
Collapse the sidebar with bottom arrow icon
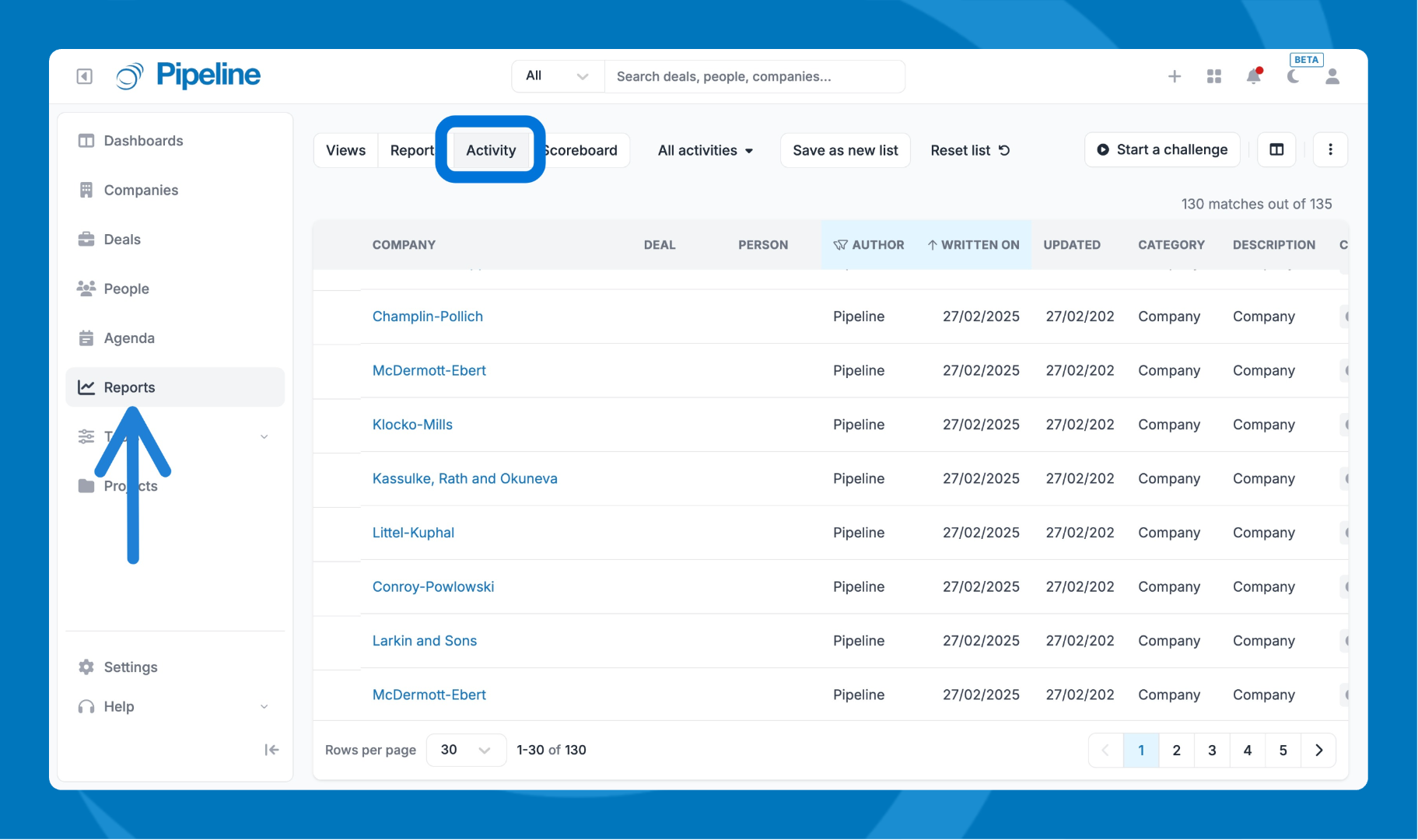[x=271, y=750]
